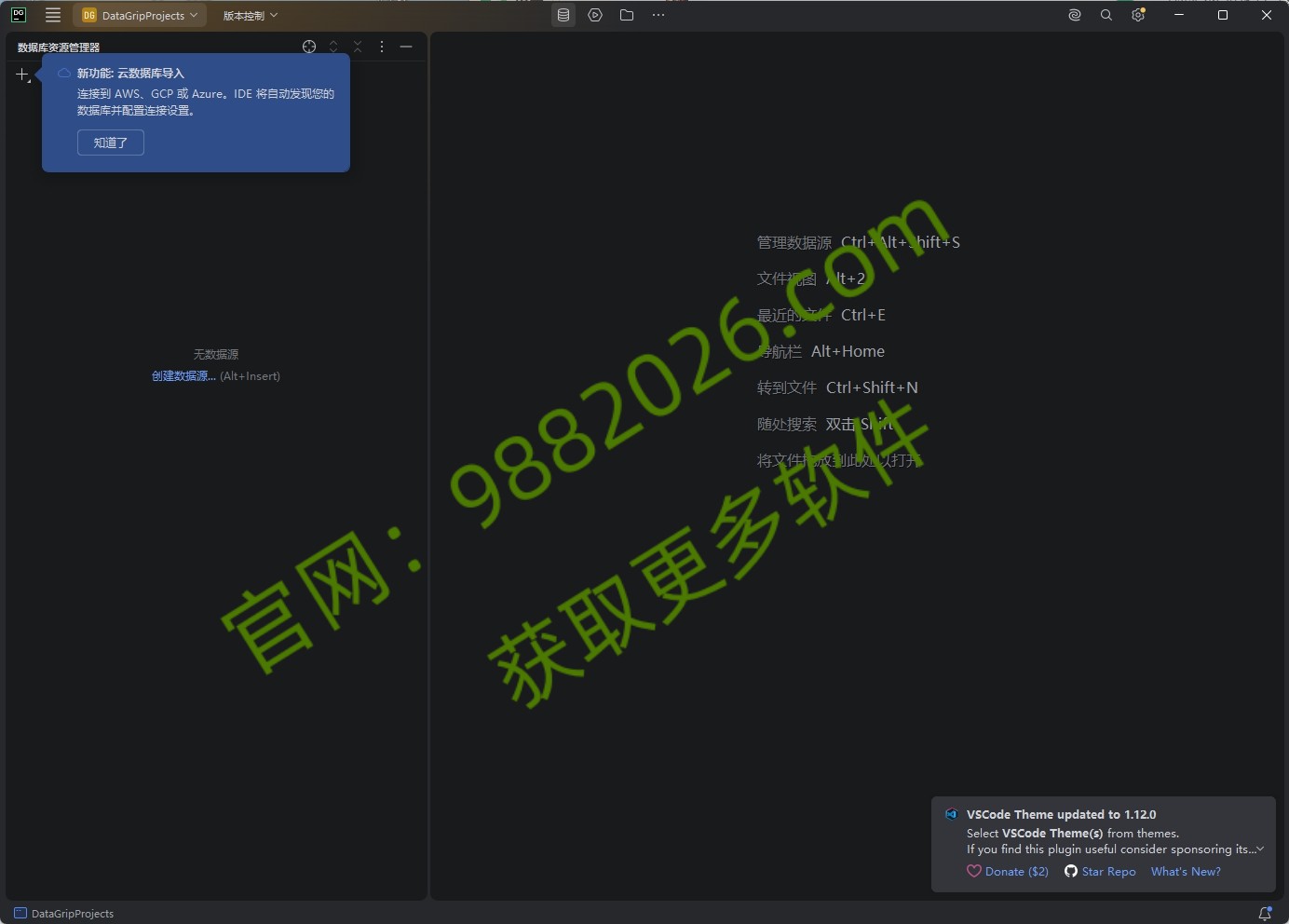Click the Search Everywhere magnifier
Screen dimensions: 1289x924
1106,15
